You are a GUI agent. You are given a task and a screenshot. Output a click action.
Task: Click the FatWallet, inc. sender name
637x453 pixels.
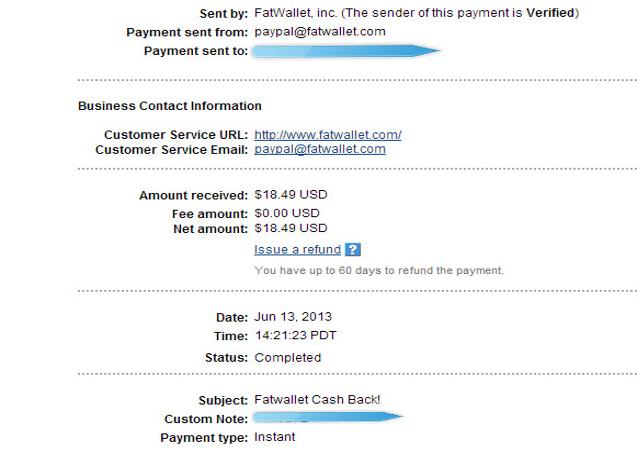[295, 13]
